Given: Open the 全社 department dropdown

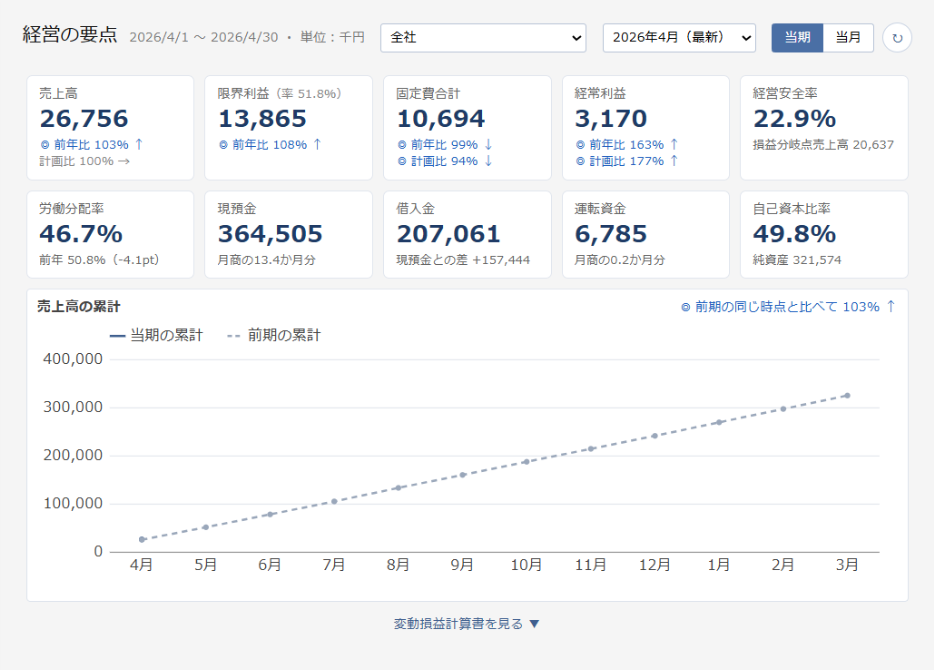Looking at the screenshot, I should click(x=483, y=38).
